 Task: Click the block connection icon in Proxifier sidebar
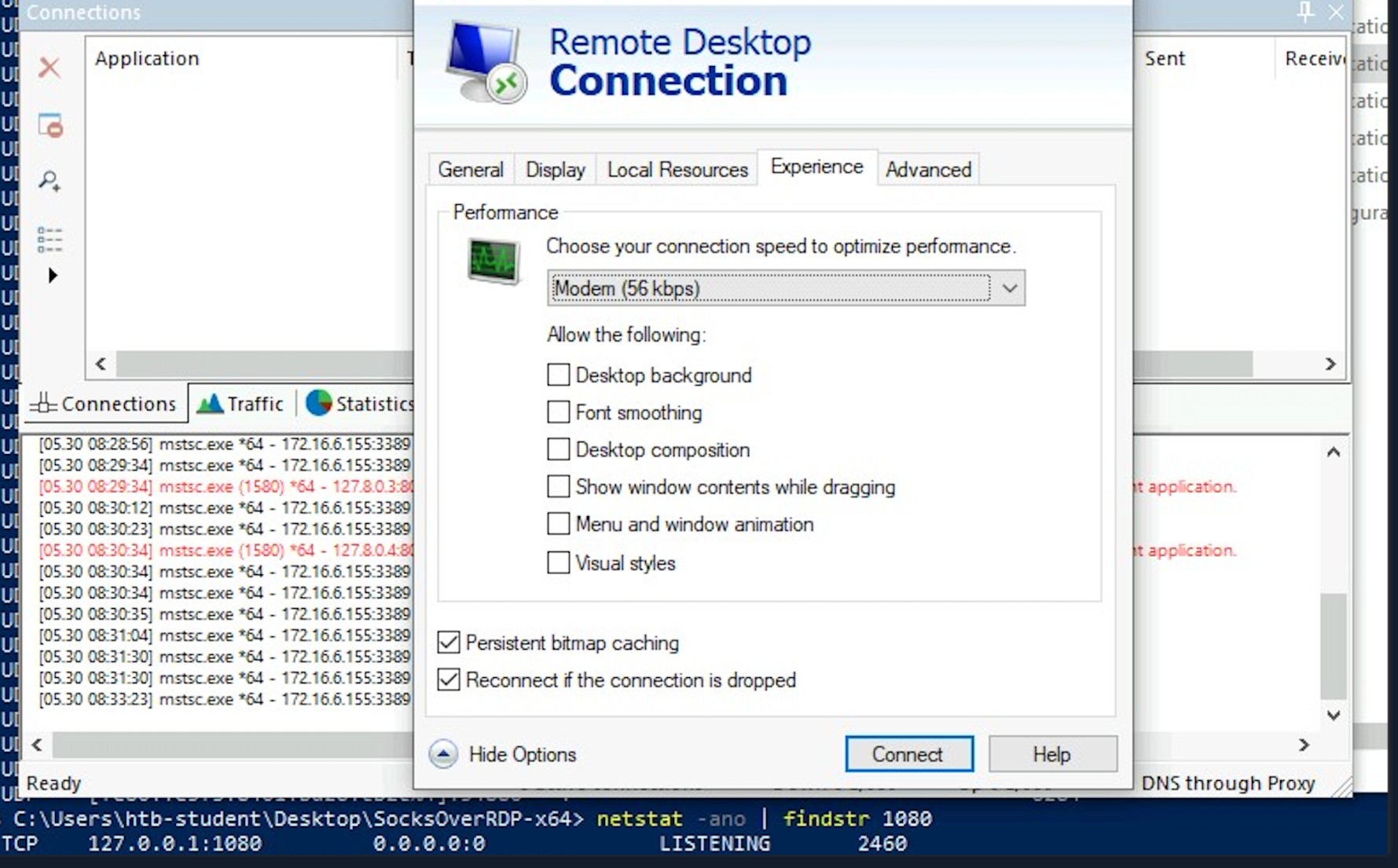tap(50, 126)
